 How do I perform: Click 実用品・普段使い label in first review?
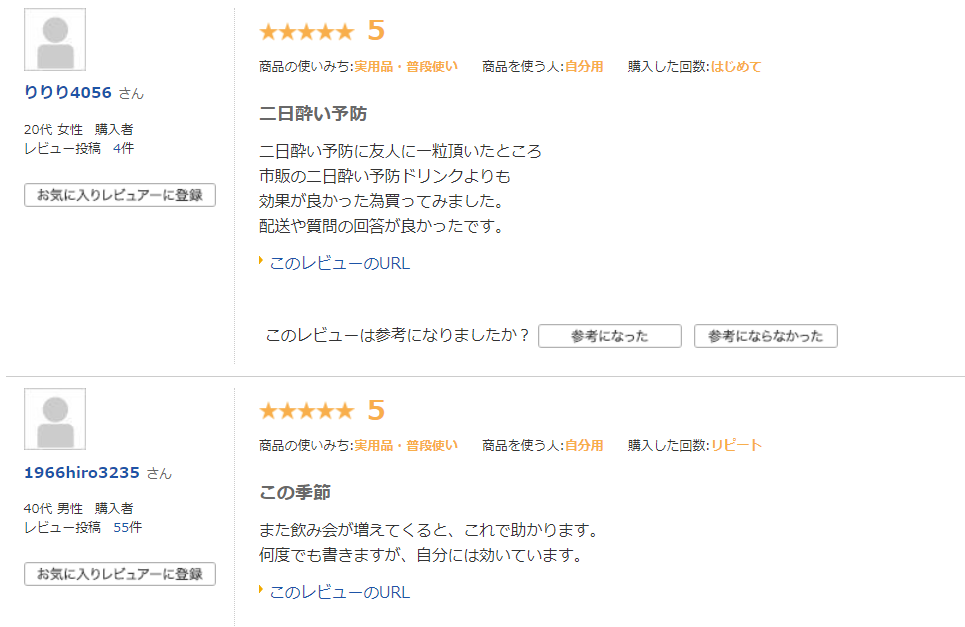click(406, 67)
